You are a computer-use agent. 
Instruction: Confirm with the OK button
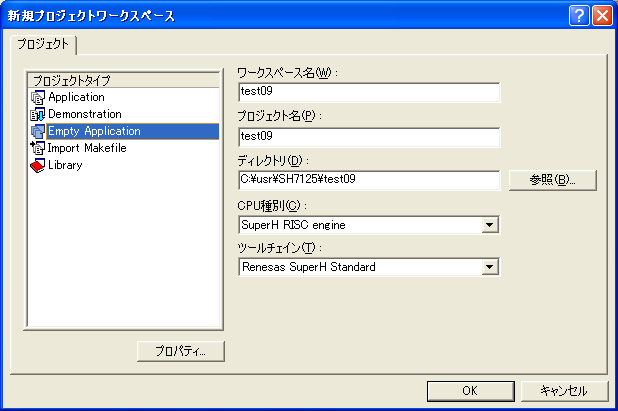[x=469, y=391]
